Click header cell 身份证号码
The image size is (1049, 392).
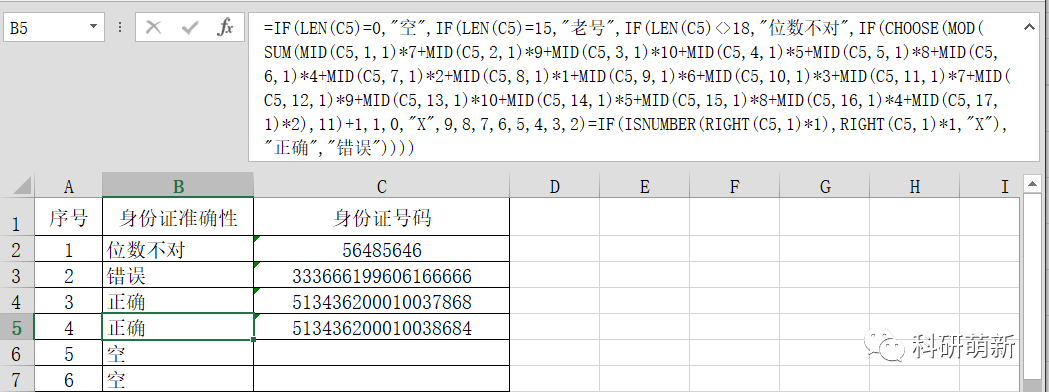[x=381, y=217]
